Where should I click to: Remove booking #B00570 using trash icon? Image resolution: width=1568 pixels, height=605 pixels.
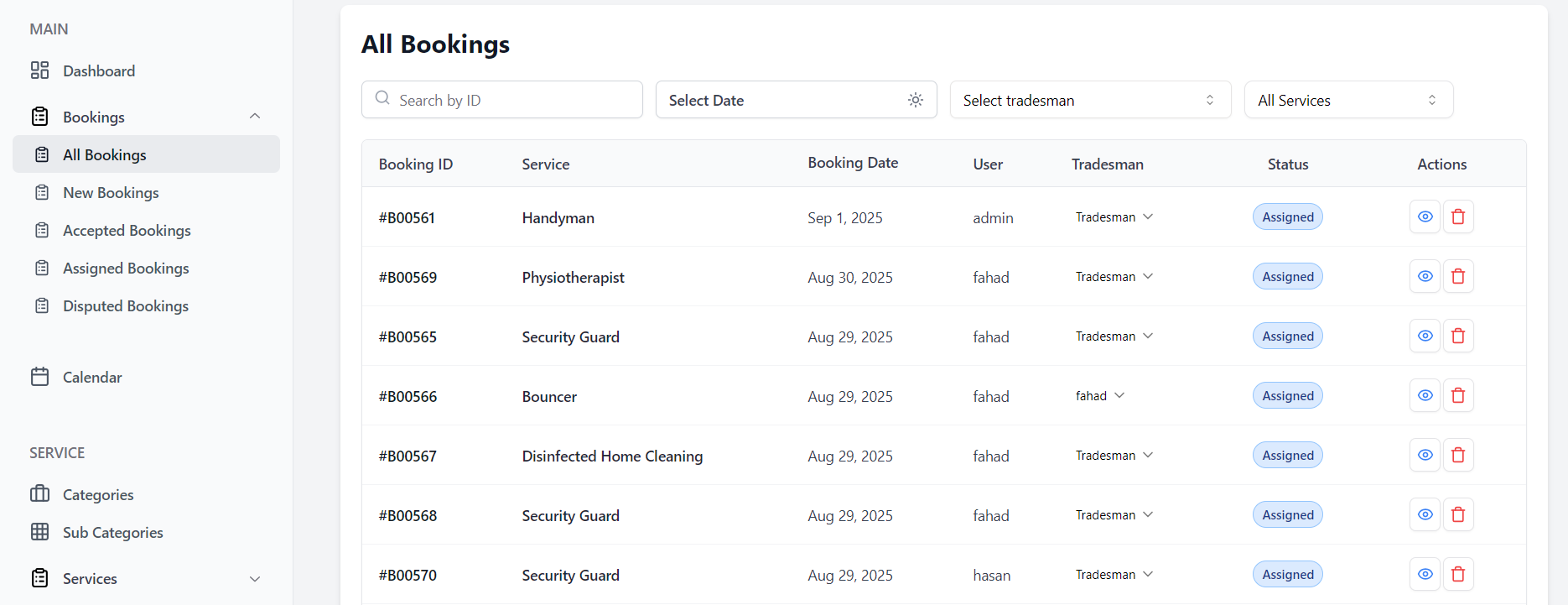pyautogui.click(x=1458, y=574)
